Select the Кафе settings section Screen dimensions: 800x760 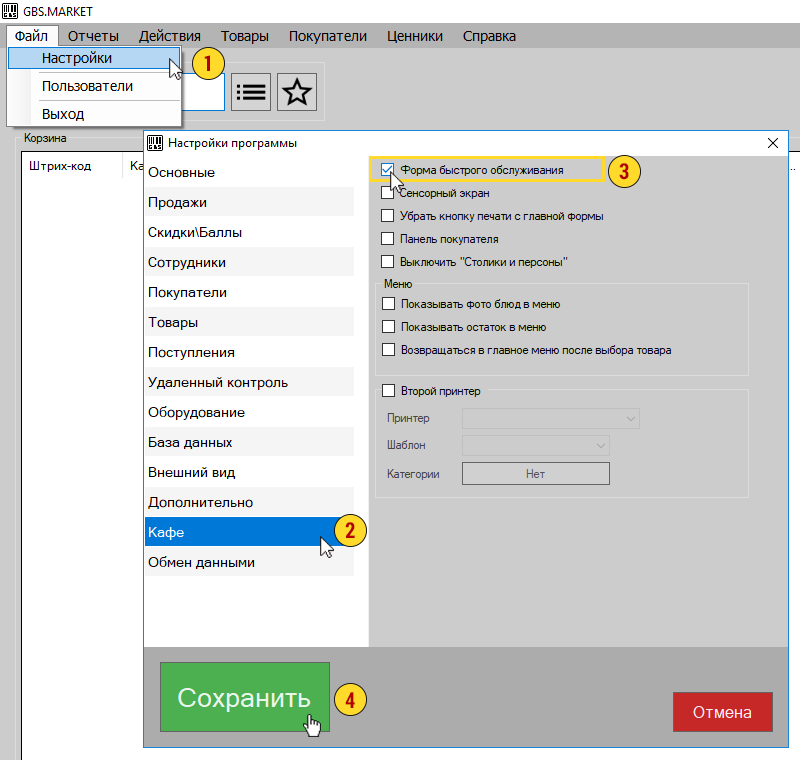point(249,533)
